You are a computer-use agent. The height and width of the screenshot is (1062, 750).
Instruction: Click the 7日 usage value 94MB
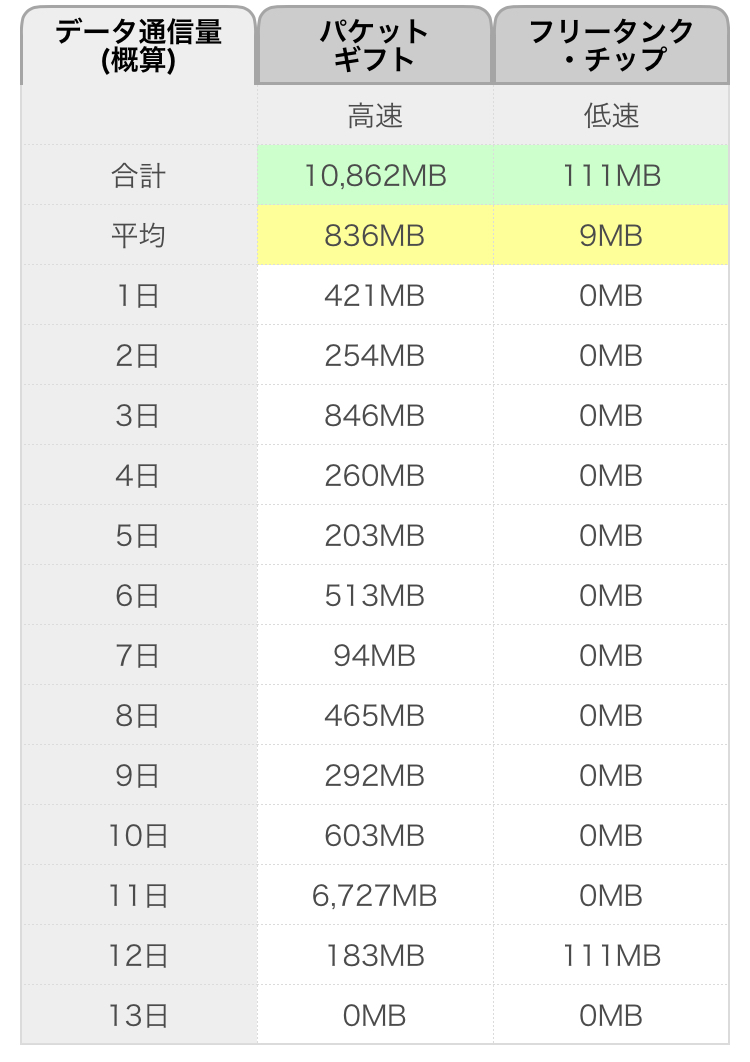tap(375, 656)
